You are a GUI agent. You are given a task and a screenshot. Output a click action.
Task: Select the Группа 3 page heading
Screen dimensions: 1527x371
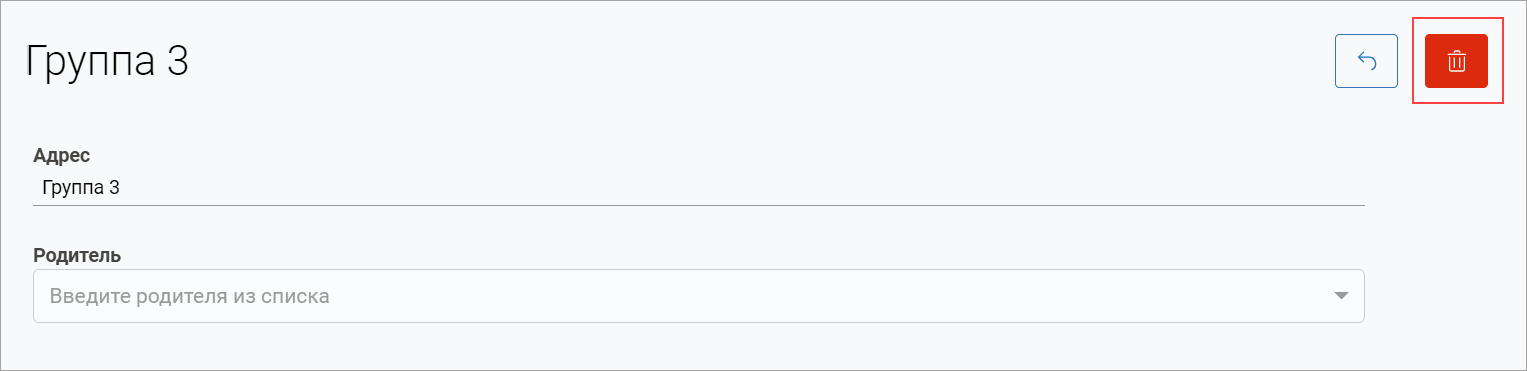point(107,61)
